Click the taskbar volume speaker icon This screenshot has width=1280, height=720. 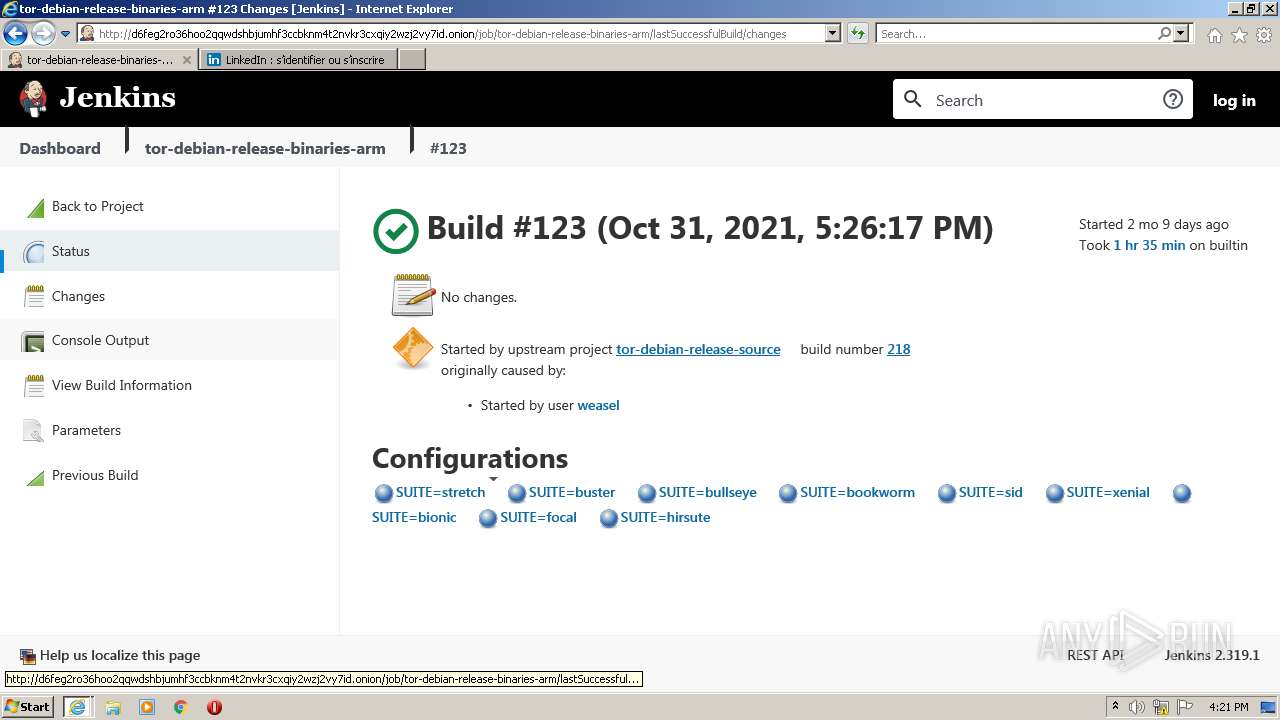pyautogui.click(x=1137, y=707)
